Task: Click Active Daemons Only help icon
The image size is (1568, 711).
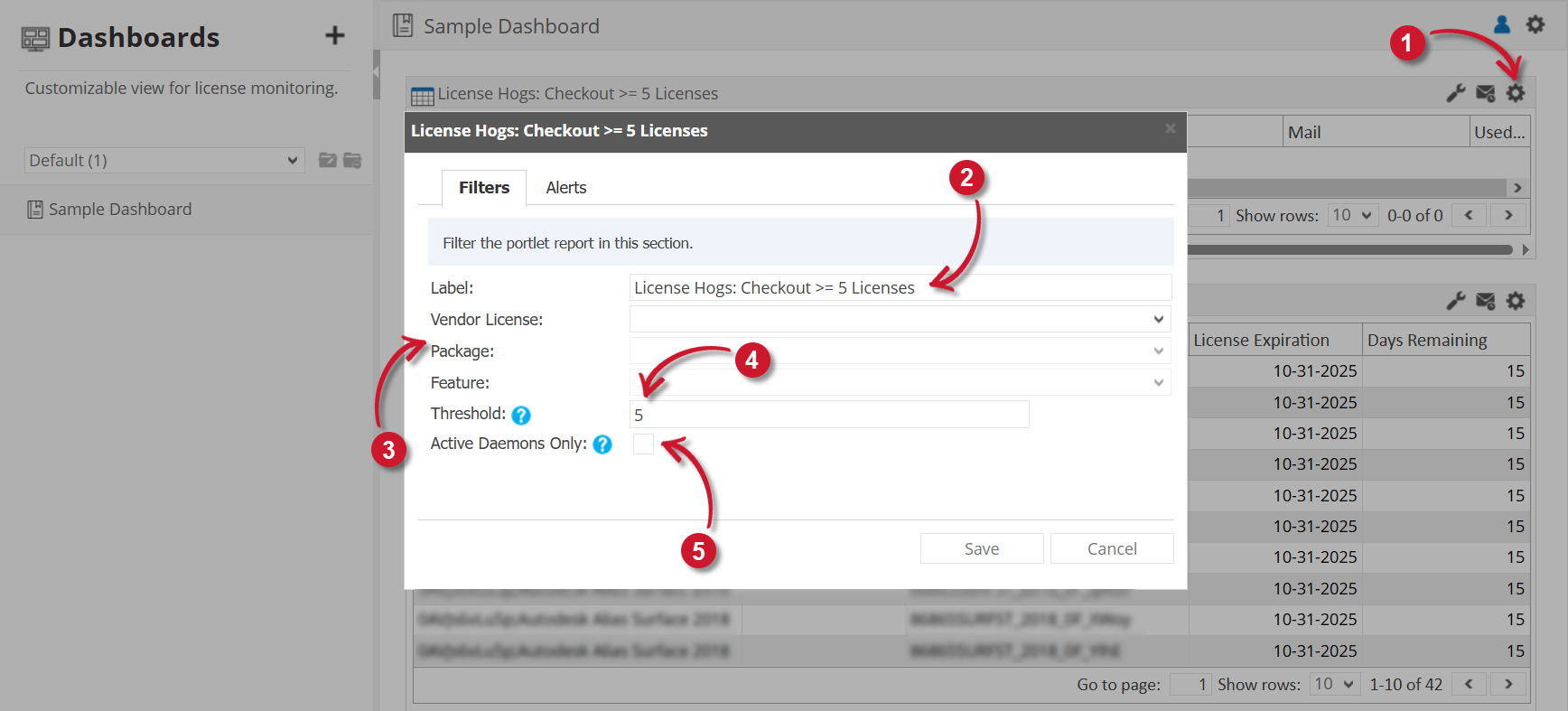Action: click(602, 444)
